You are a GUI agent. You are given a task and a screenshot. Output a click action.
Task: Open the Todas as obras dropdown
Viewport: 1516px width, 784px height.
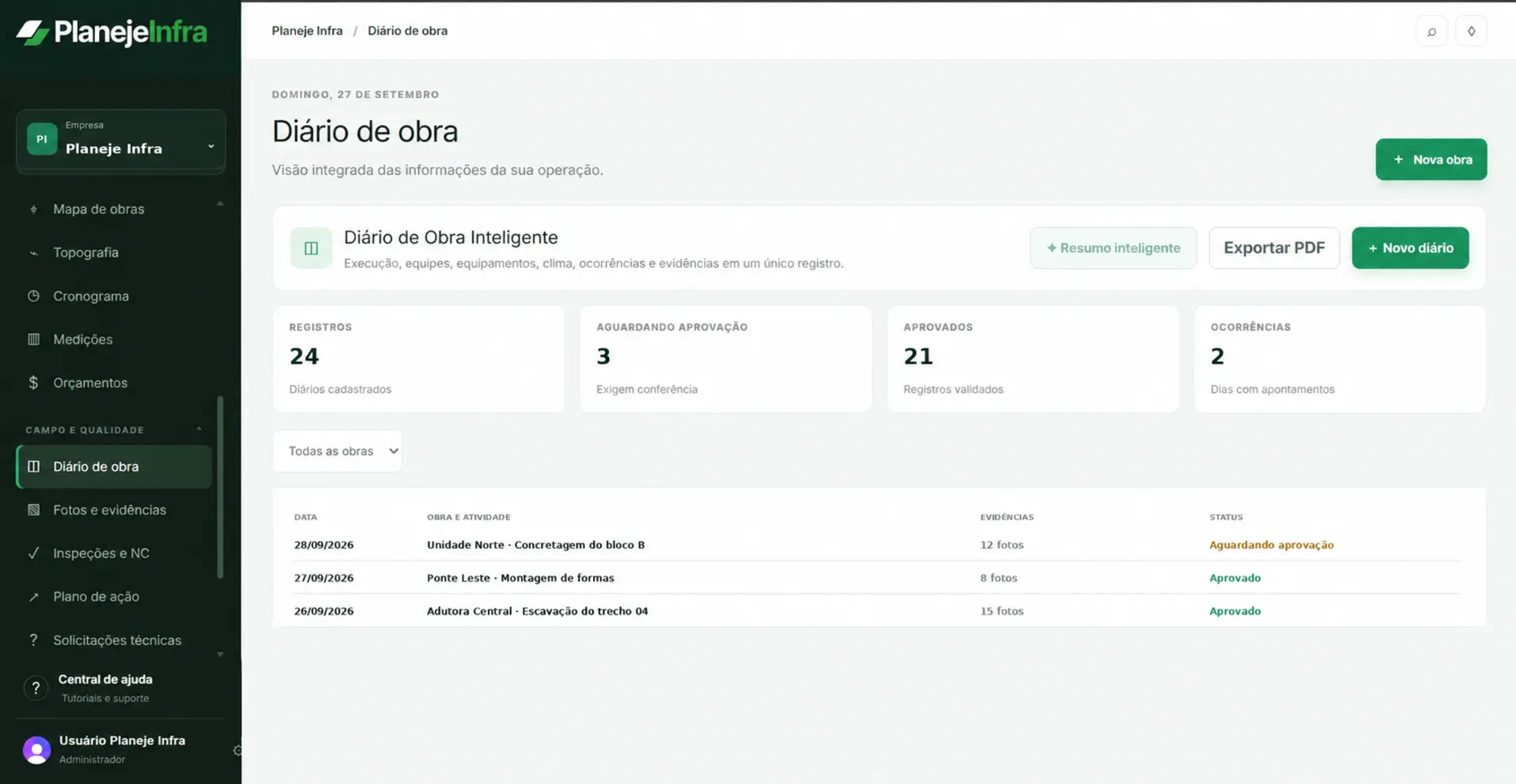coord(338,451)
